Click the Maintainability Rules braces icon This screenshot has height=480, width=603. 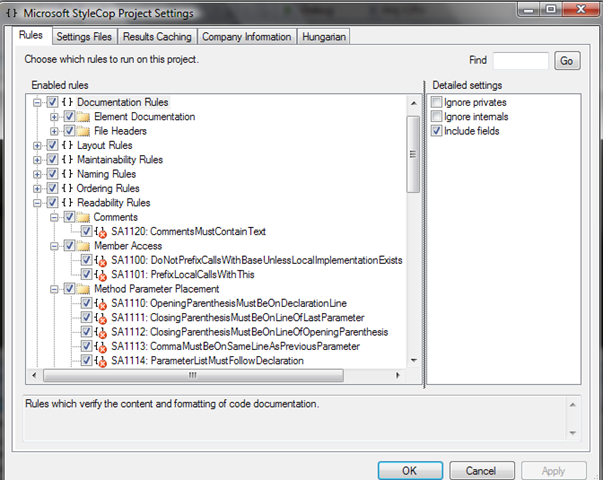(67, 160)
